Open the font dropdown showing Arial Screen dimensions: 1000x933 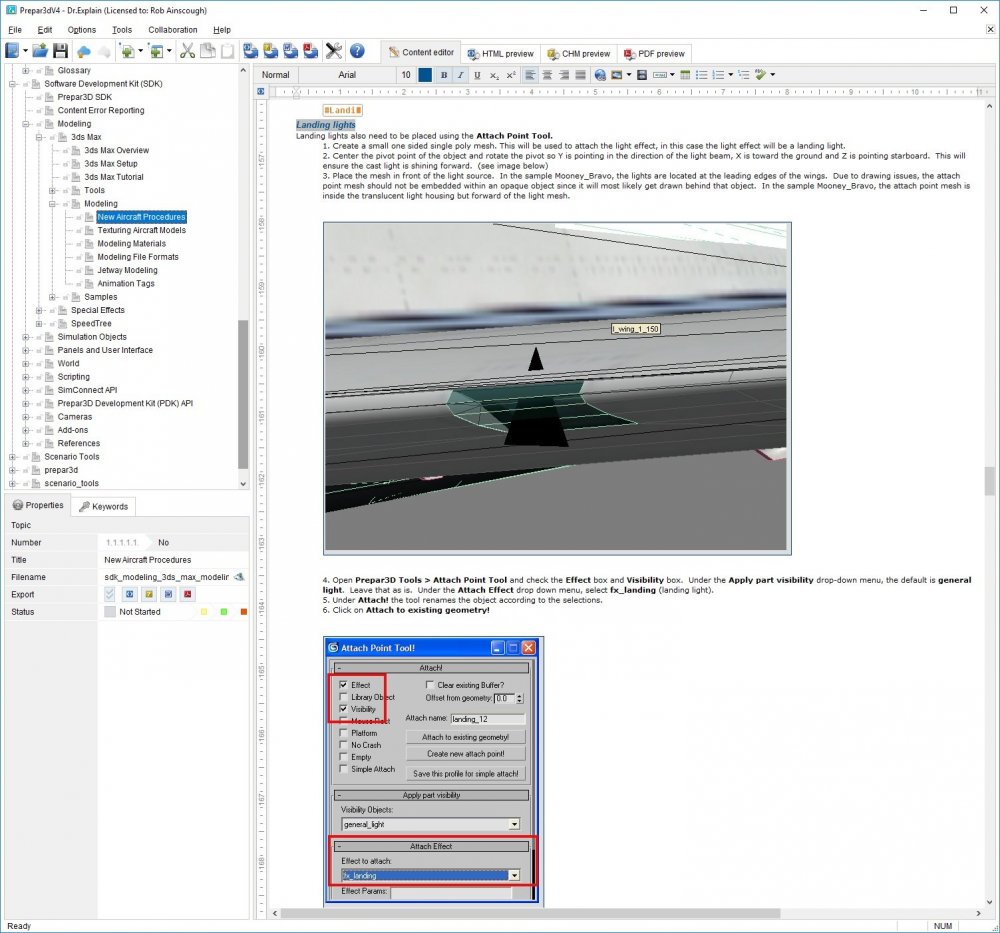[x=348, y=75]
